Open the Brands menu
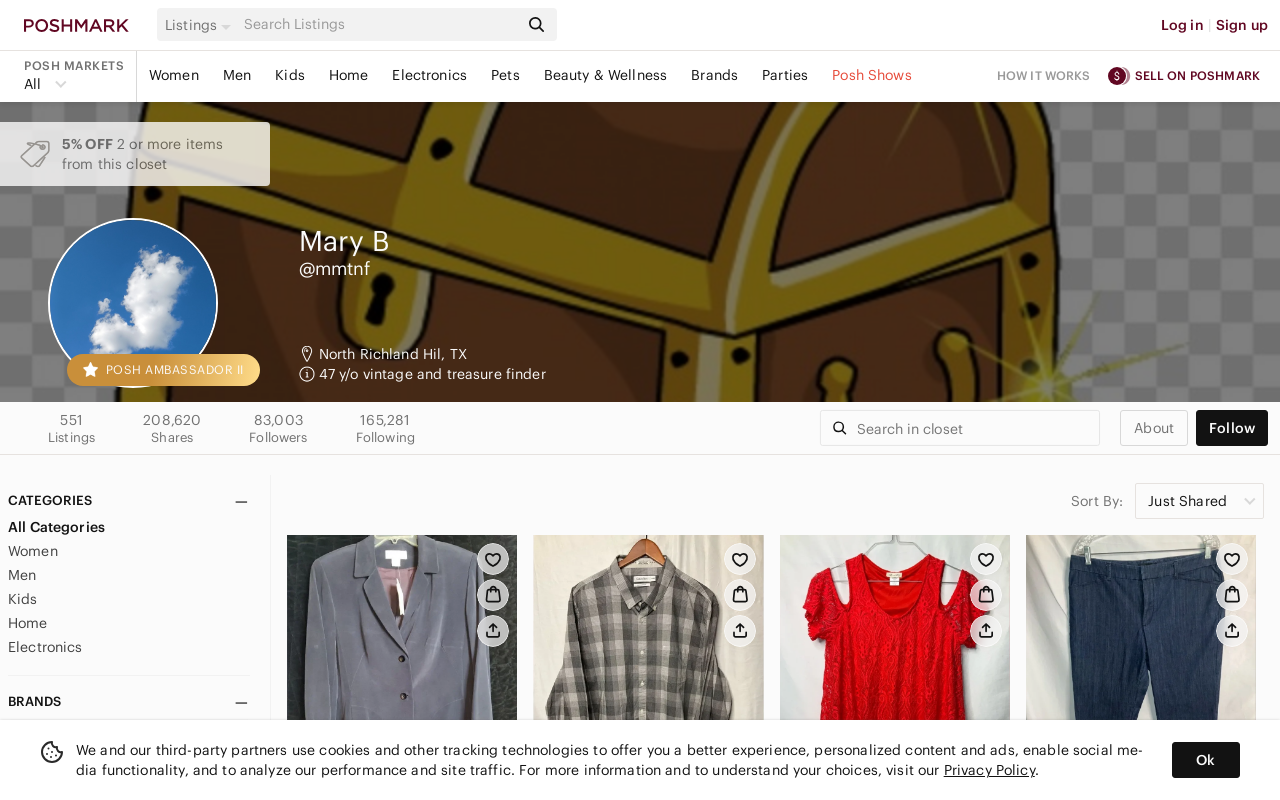The height and width of the screenshot is (800, 1280). pos(714,75)
